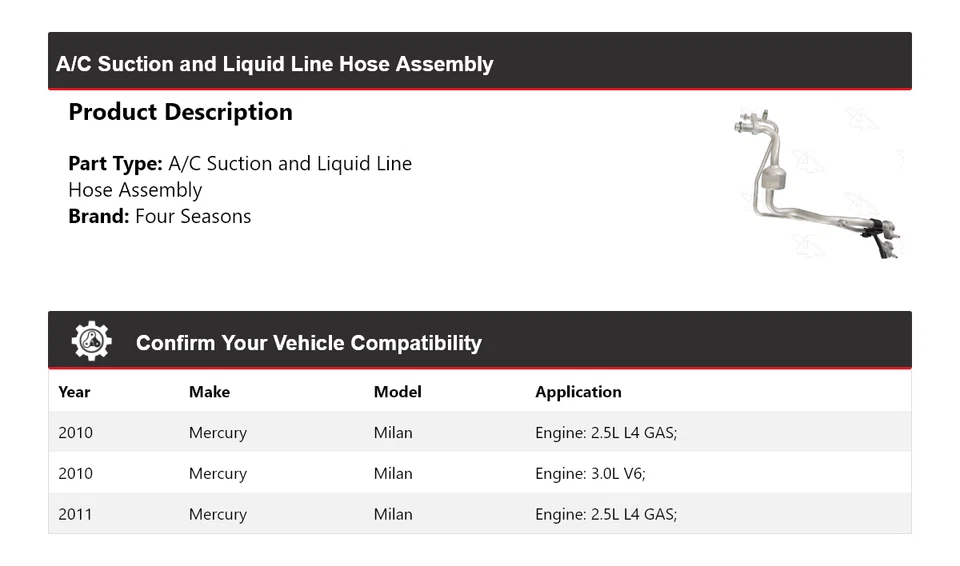Click the Brand label

tap(98, 216)
